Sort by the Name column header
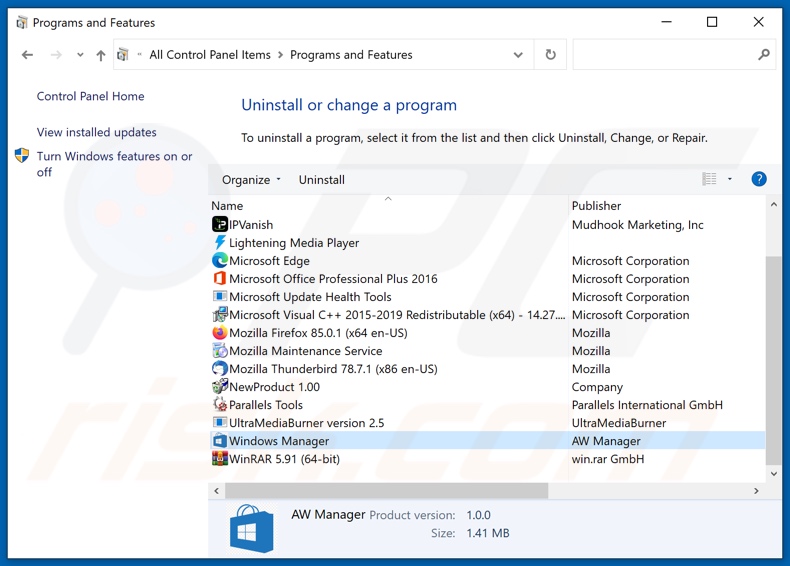790x566 pixels. tap(227, 206)
